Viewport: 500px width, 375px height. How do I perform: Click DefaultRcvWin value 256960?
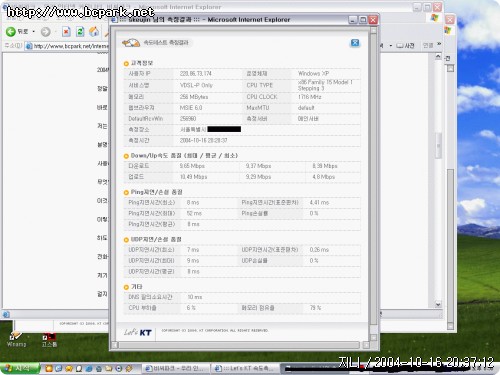(188, 119)
